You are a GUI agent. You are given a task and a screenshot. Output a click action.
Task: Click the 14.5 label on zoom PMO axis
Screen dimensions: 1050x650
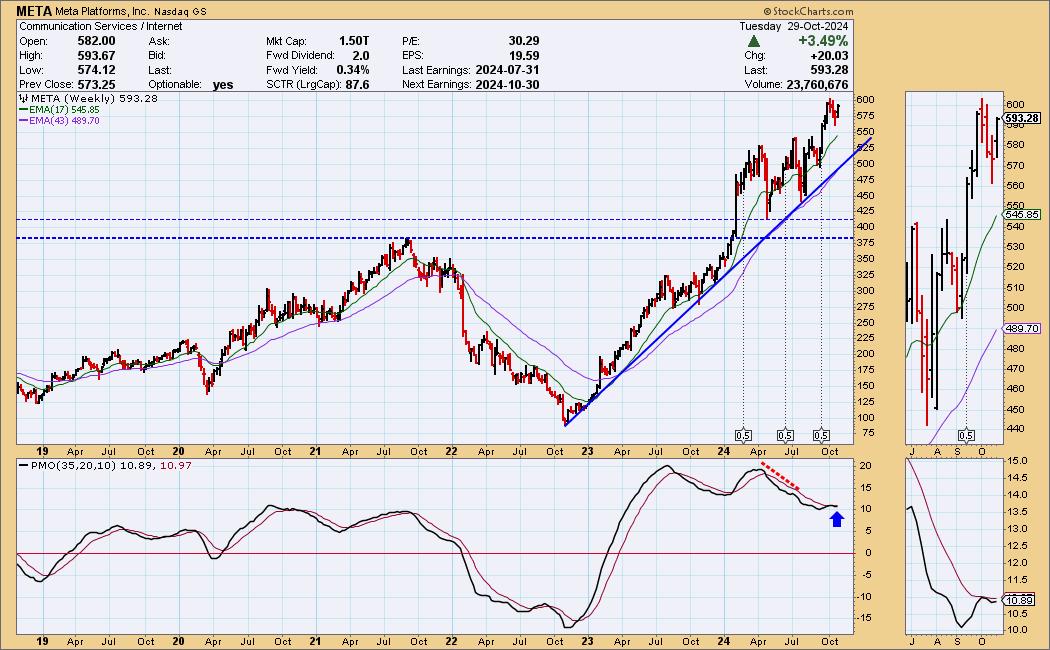(1017, 478)
